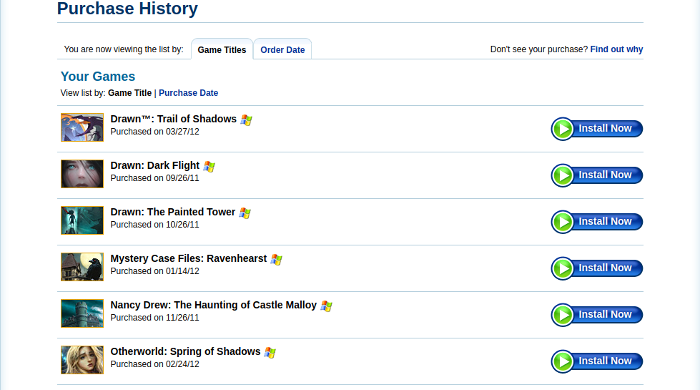Click Windows icon beside Drawn: Trail of Shadows

(x=246, y=120)
